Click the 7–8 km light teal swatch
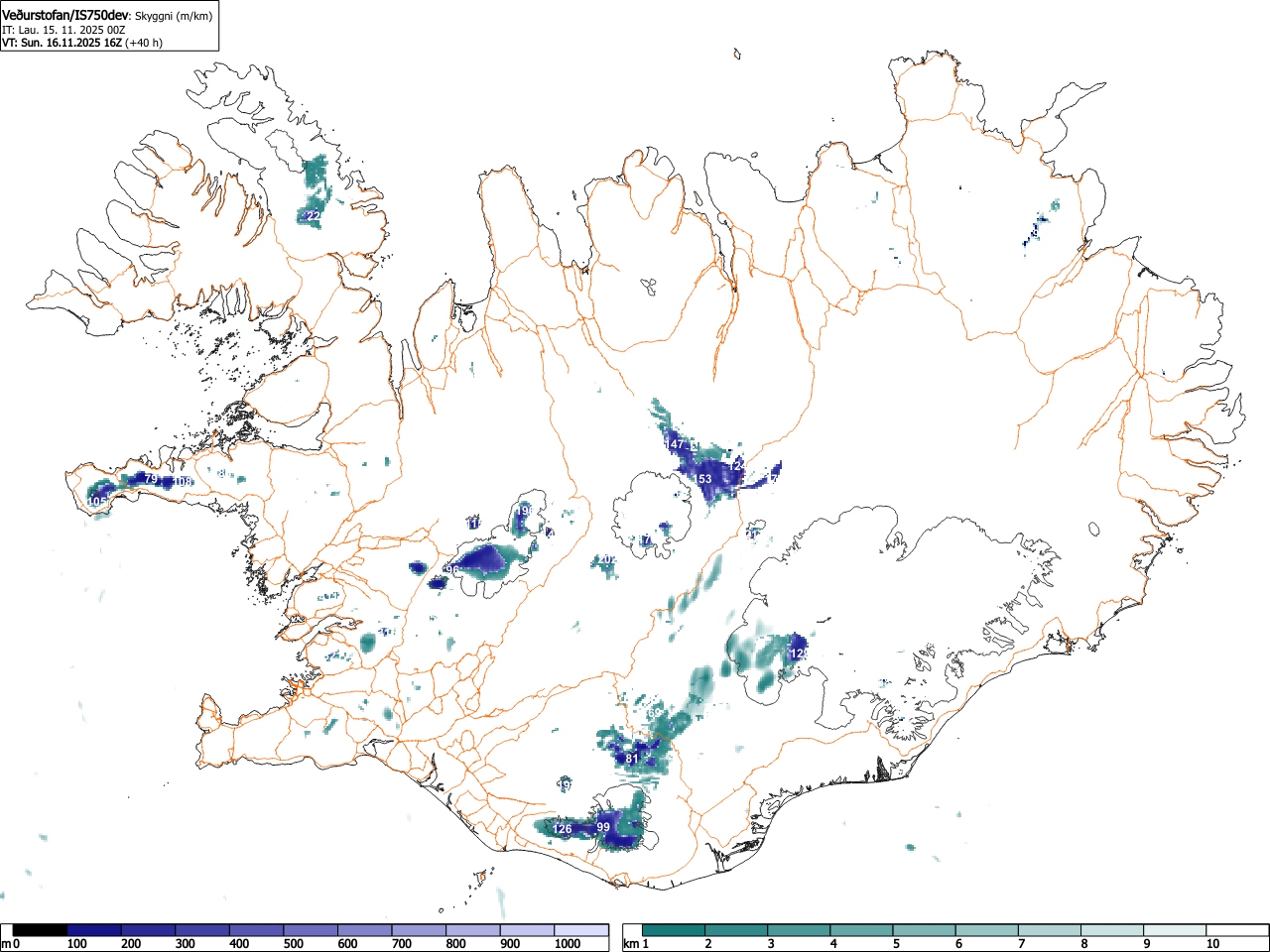The image size is (1270, 952). (x=1051, y=930)
